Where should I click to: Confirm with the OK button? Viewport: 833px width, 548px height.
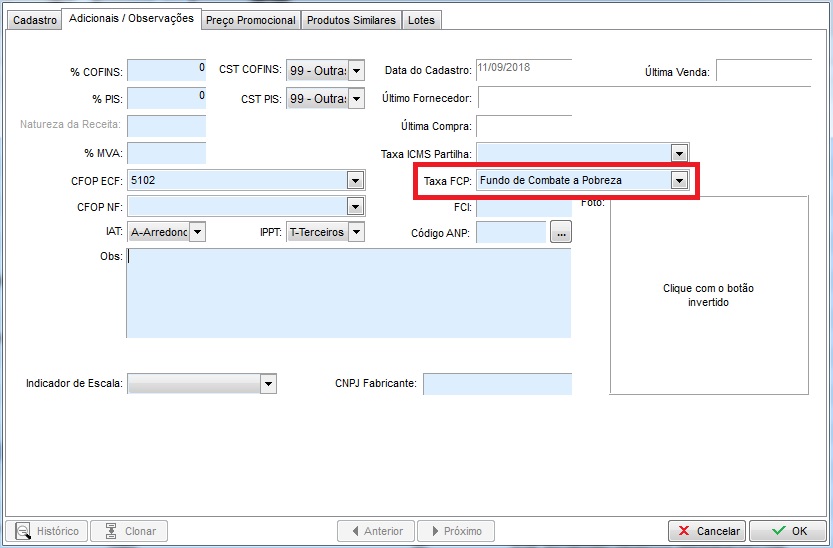788,531
